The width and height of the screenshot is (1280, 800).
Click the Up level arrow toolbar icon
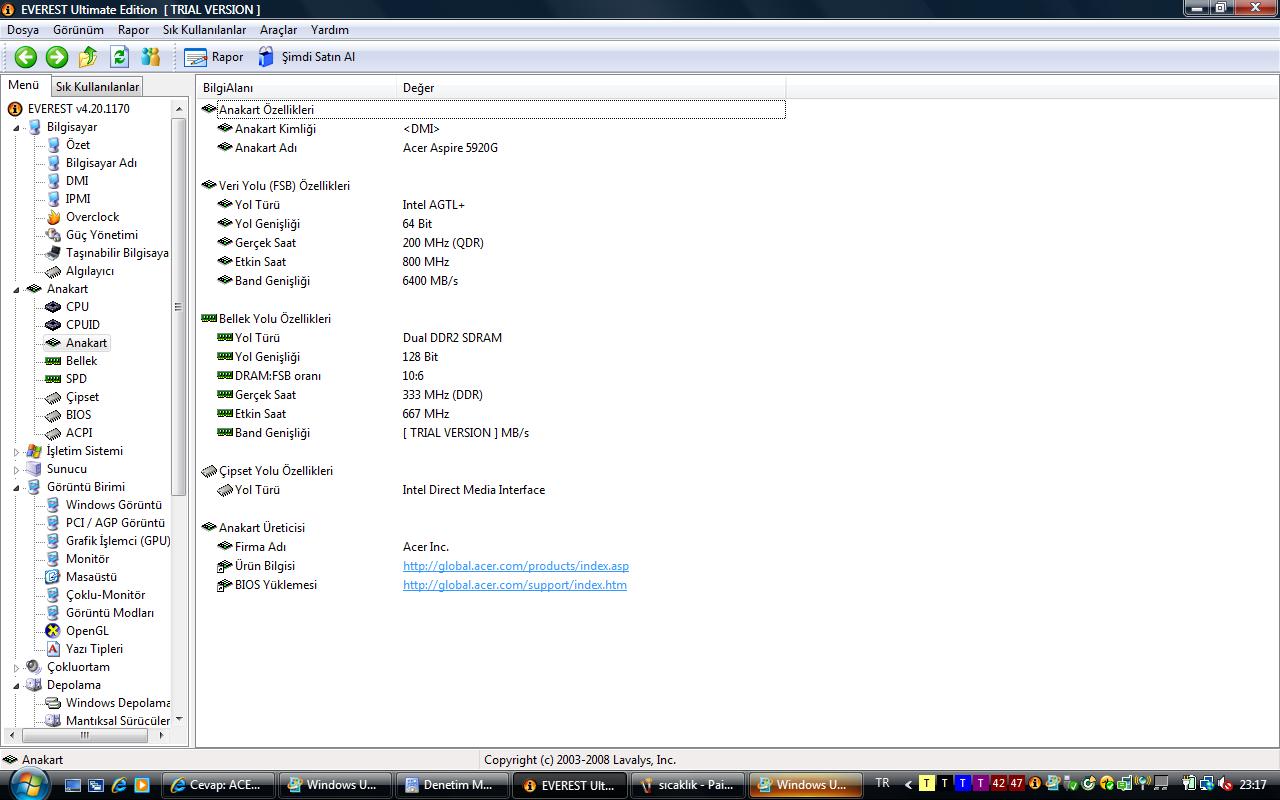pos(88,57)
